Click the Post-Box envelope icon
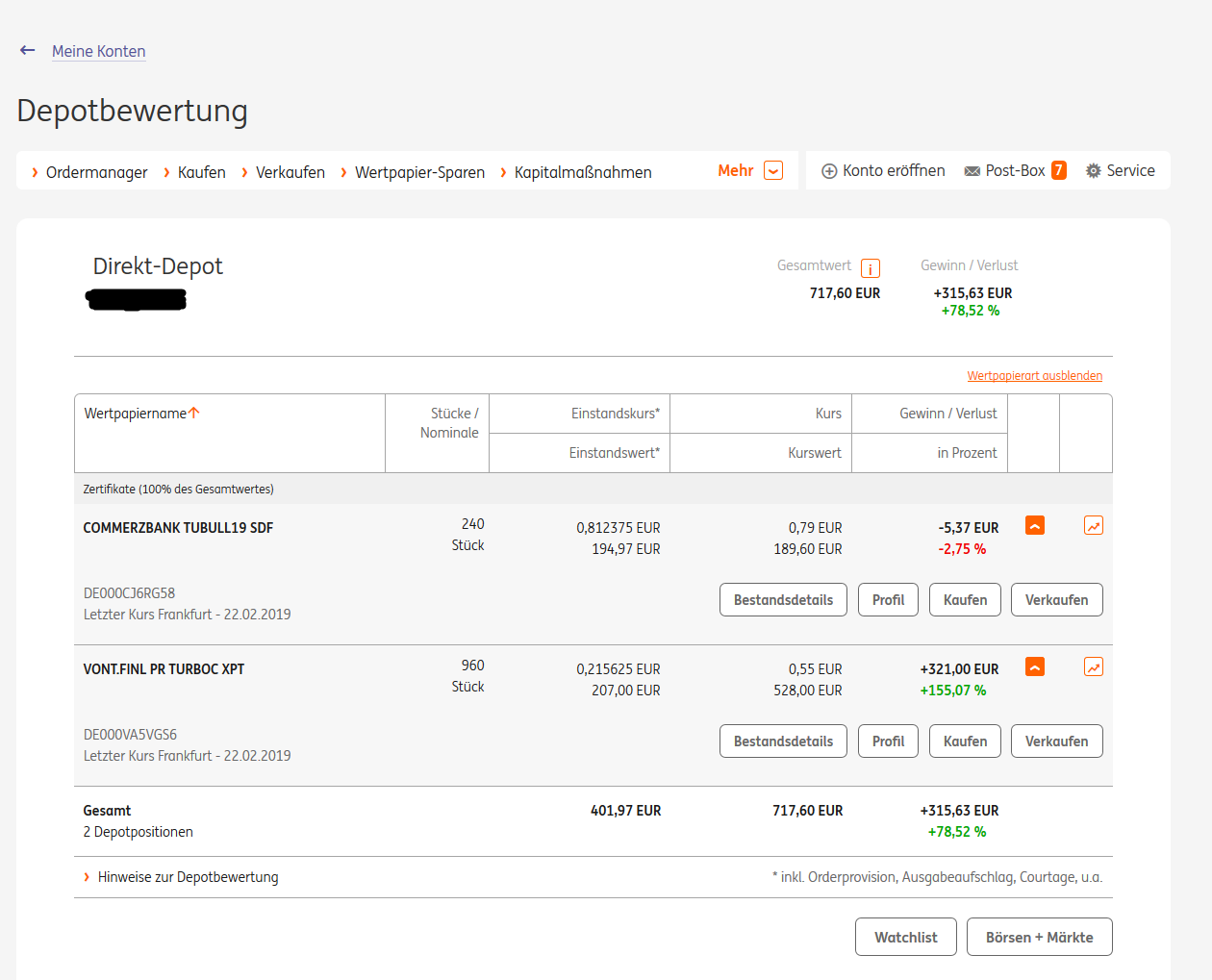 [972, 171]
